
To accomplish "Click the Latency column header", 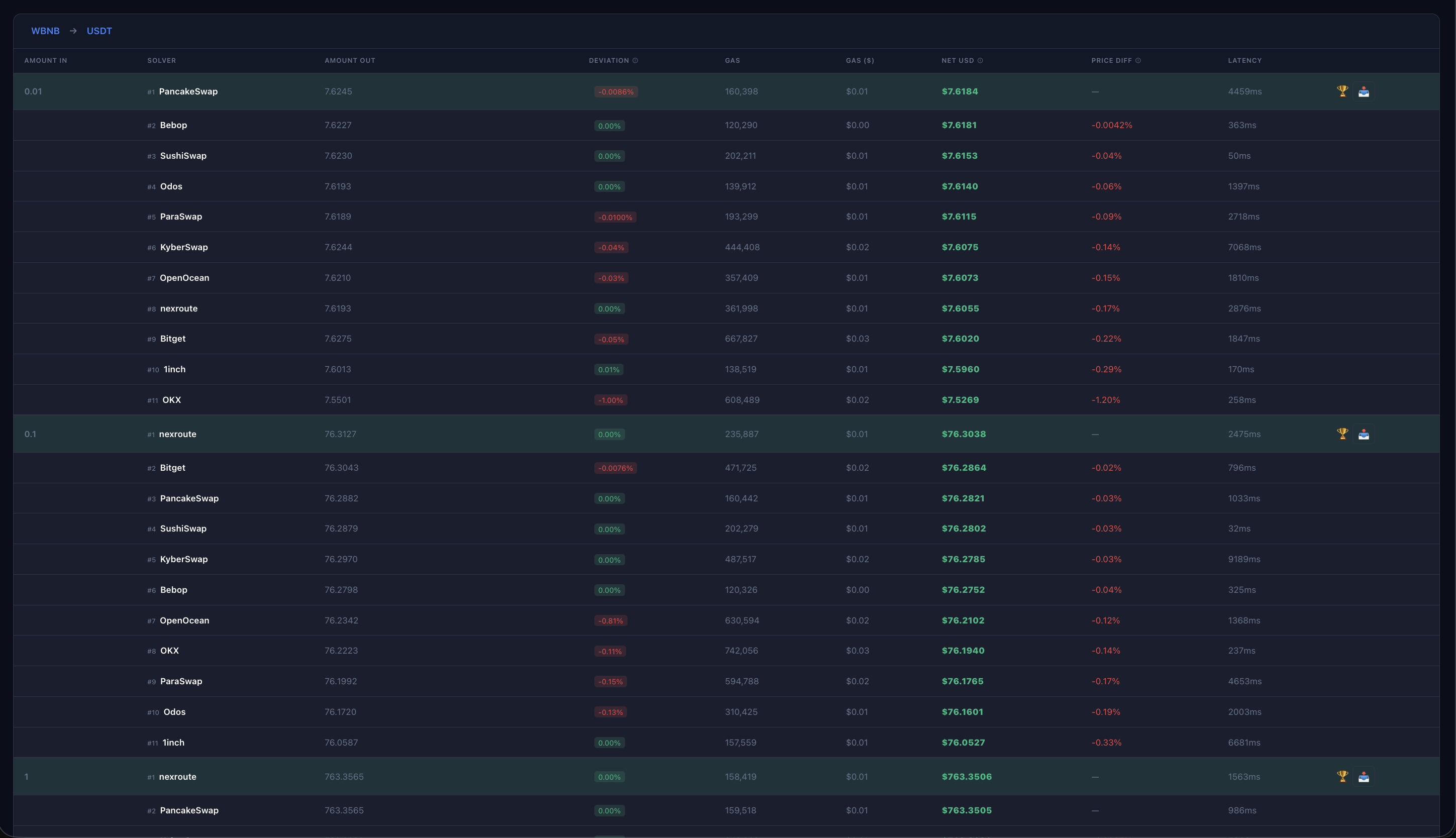I will 1244,60.
